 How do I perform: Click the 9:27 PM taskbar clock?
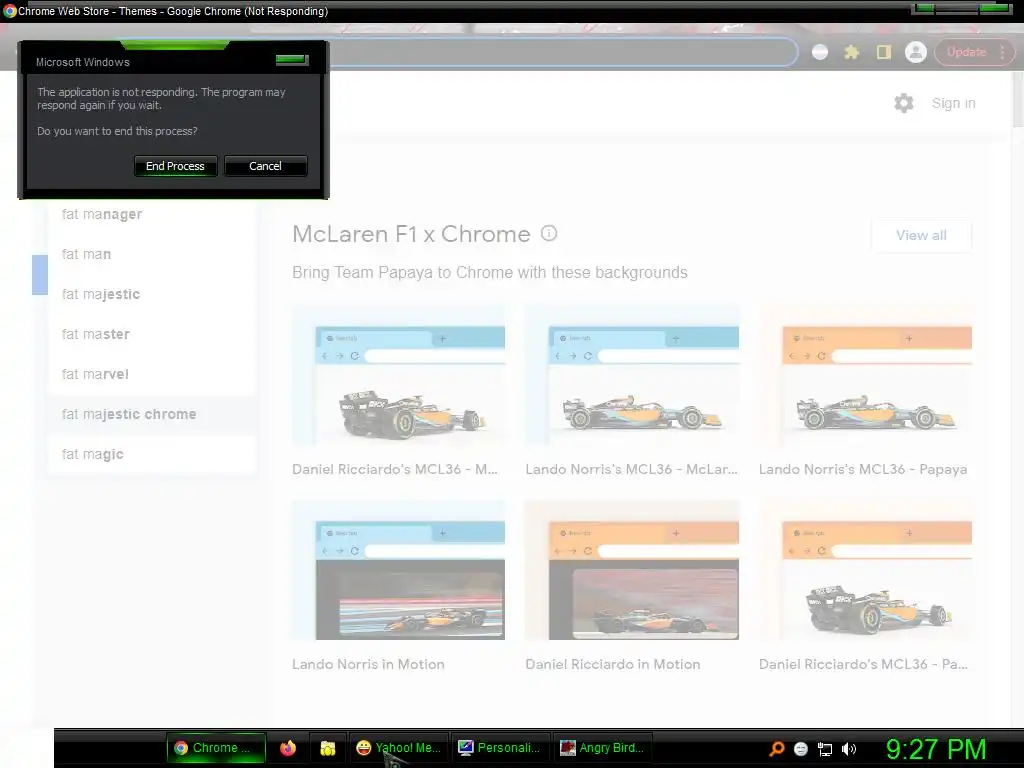[x=936, y=749]
